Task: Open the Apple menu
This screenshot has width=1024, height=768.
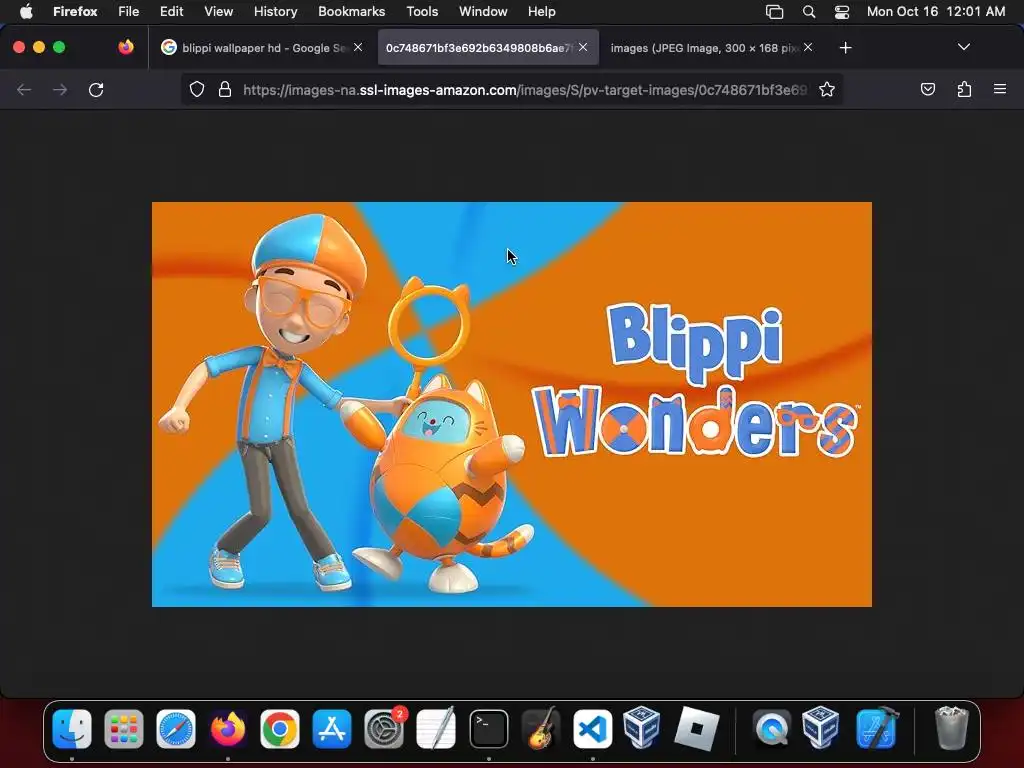Action: coord(25,12)
